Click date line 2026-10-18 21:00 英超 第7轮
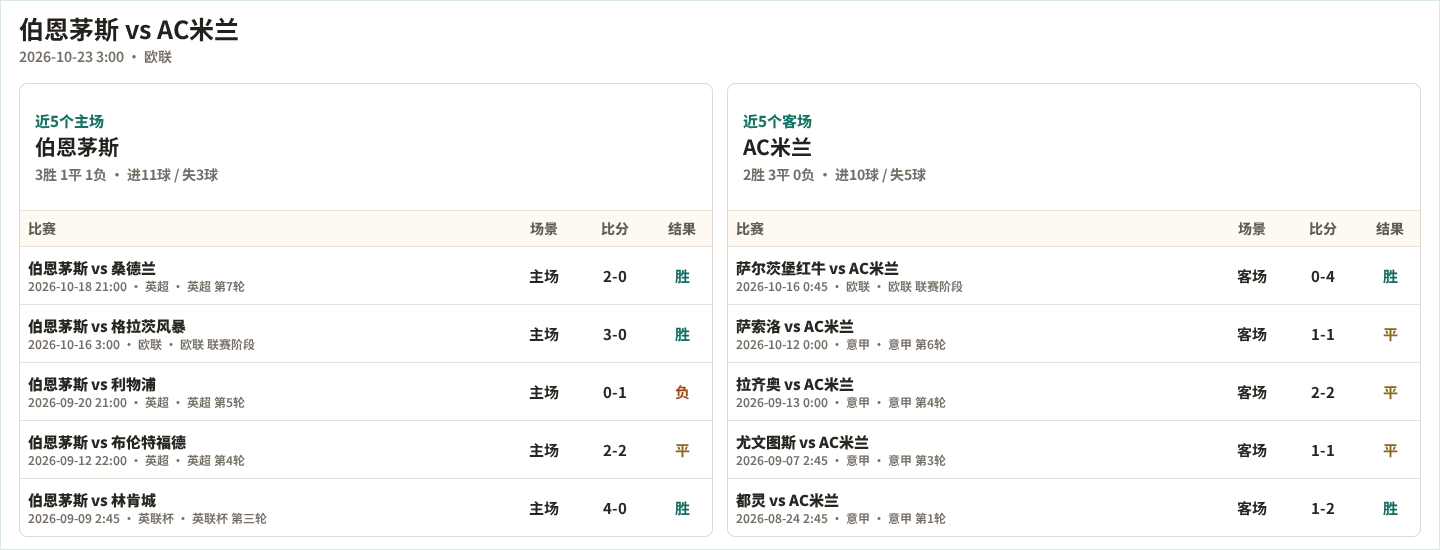1440x550 pixels. click(x=136, y=286)
